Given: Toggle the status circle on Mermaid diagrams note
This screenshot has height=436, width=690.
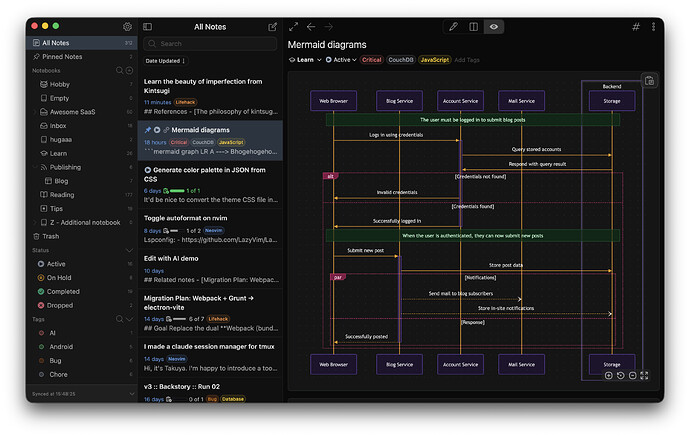Looking at the screenshot, I should tap(157, 130).
